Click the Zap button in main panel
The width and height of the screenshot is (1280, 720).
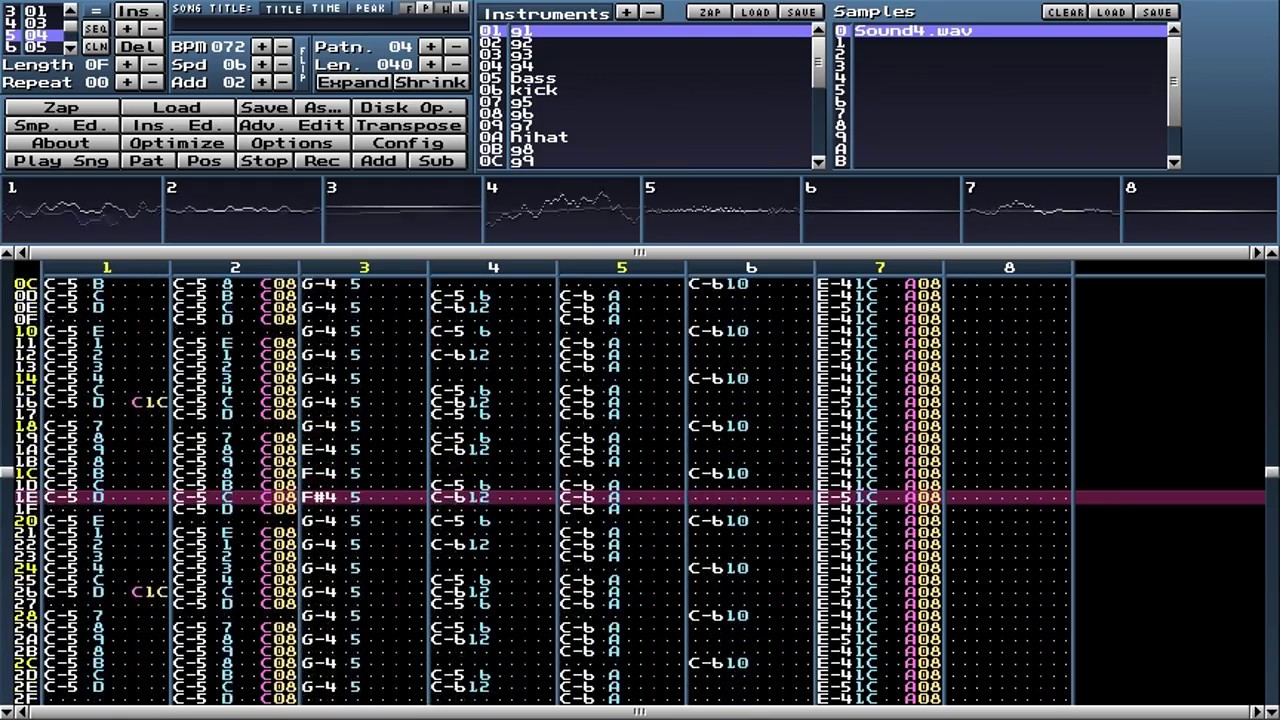click(x=61, y=107)
